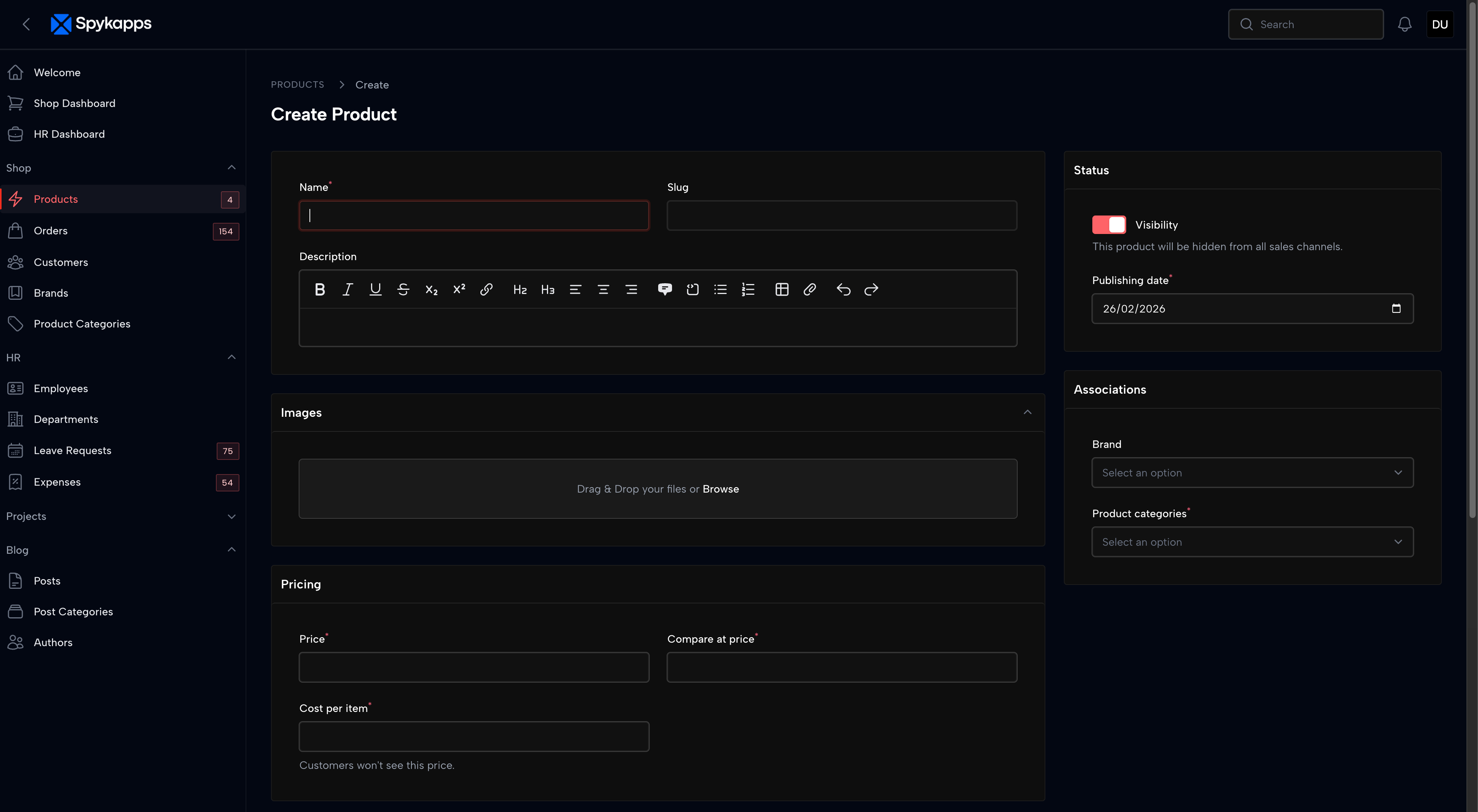Insert a table into the description
This screenshot has width=1478, height=812.
[x=781, y=289]
